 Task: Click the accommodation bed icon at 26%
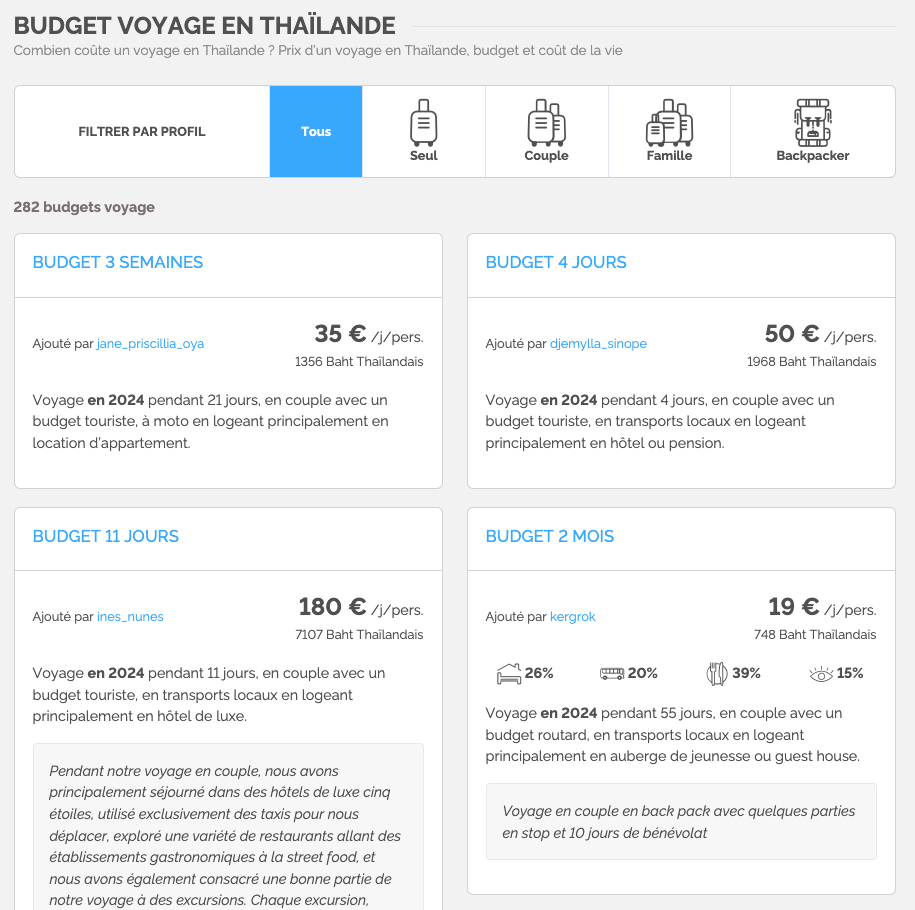point(509,674)
